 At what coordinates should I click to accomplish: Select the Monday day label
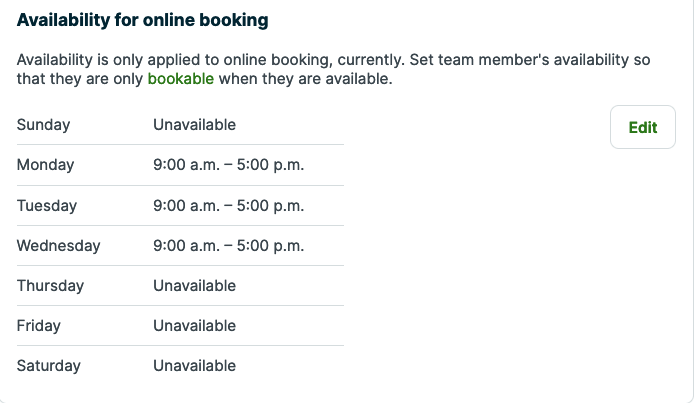[45, 165]
